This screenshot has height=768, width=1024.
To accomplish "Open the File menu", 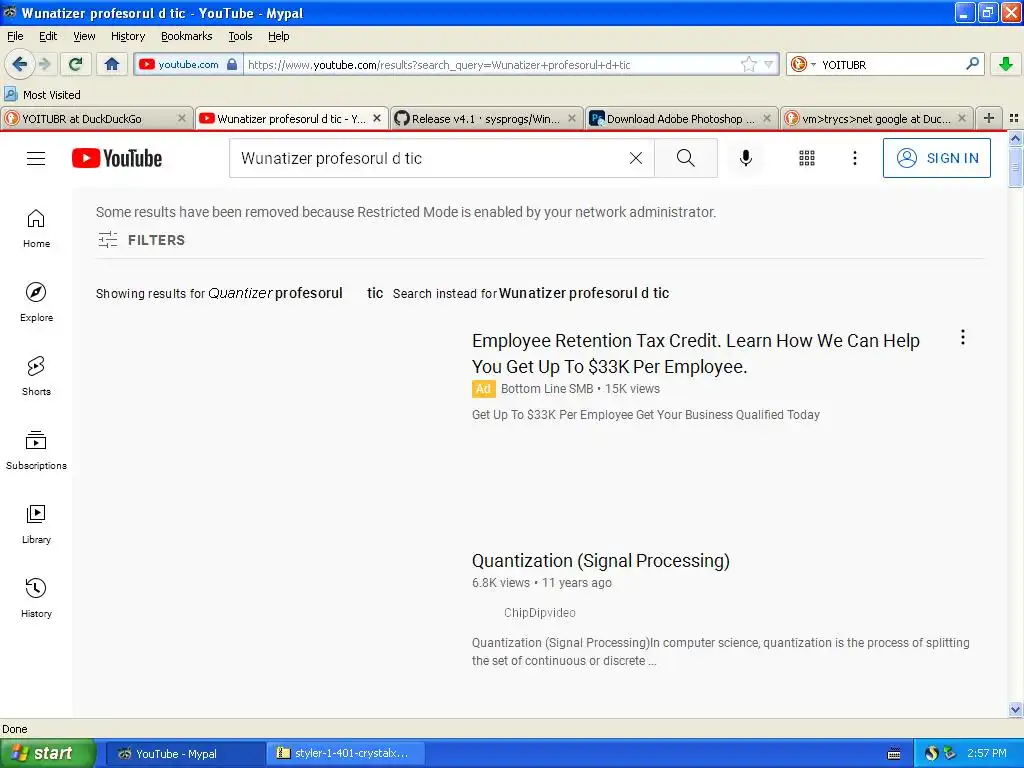I will pos(15,36).
